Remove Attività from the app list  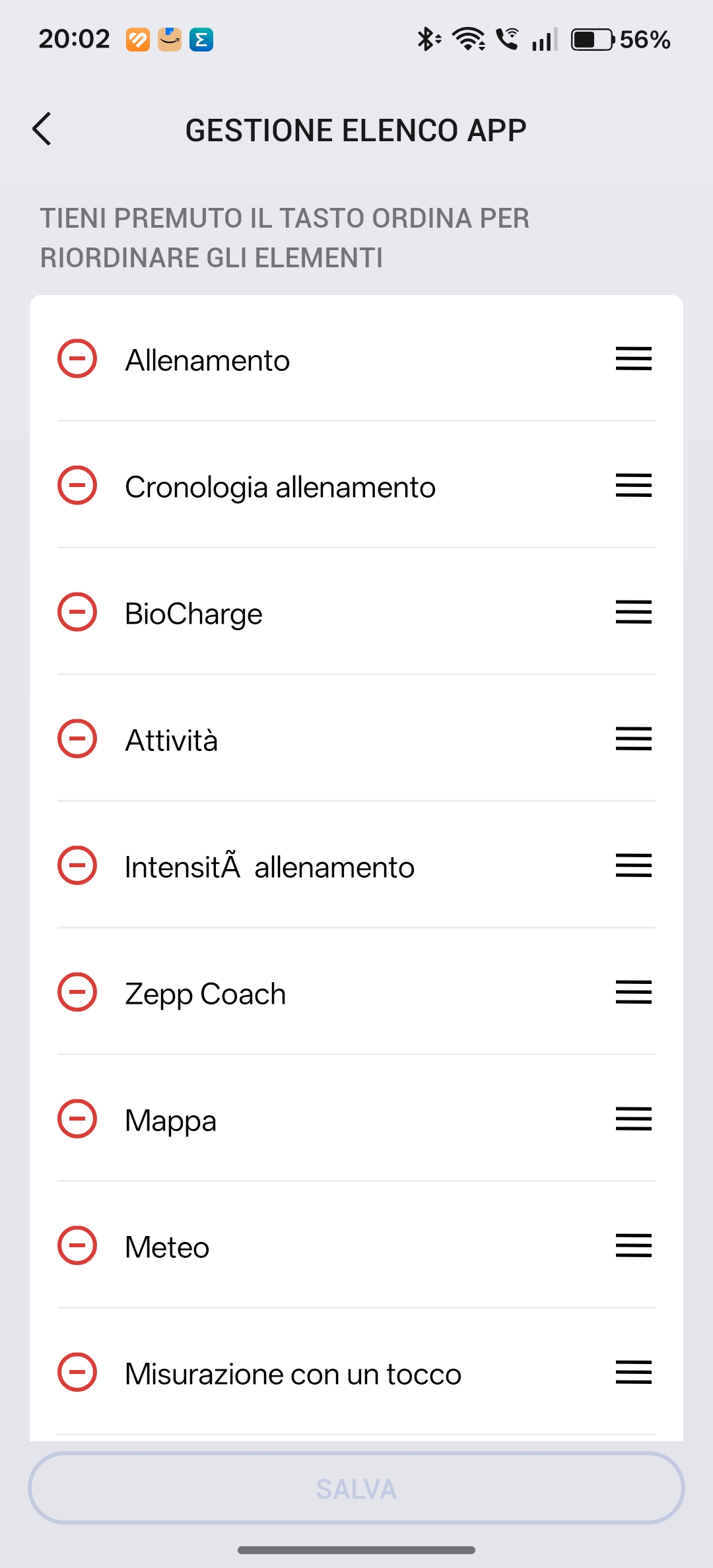tap(77, 739)
